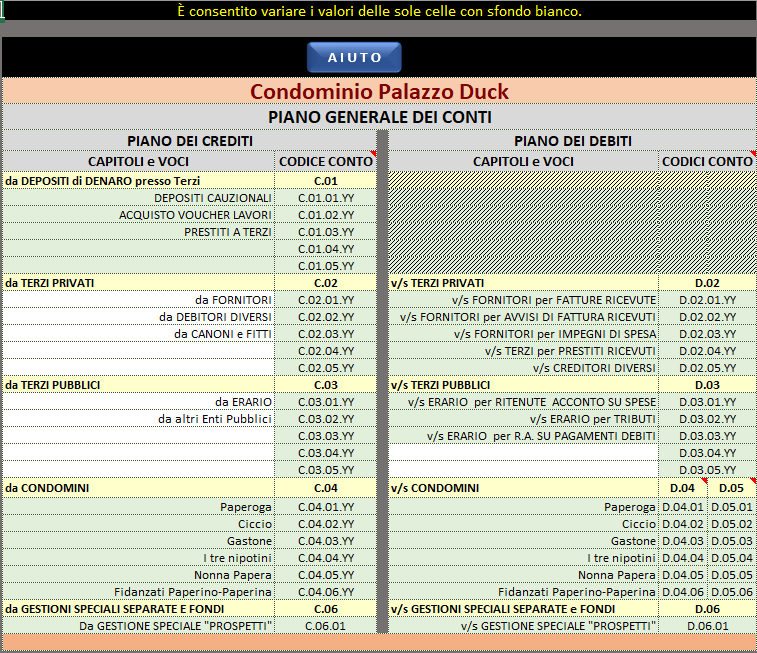The height and width of the screenshot is (653, 757).
Task: Select 'v/s ERARIO per RITENUTE ACCONTO SU SPESE'
Action: [523, 402]
